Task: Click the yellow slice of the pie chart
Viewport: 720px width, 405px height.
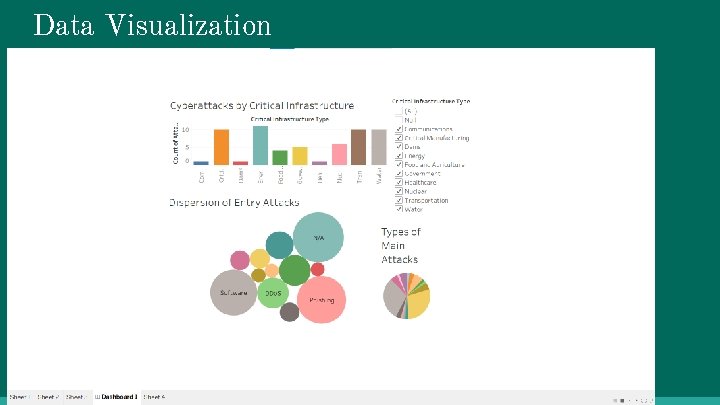Action: coord(419,303)
